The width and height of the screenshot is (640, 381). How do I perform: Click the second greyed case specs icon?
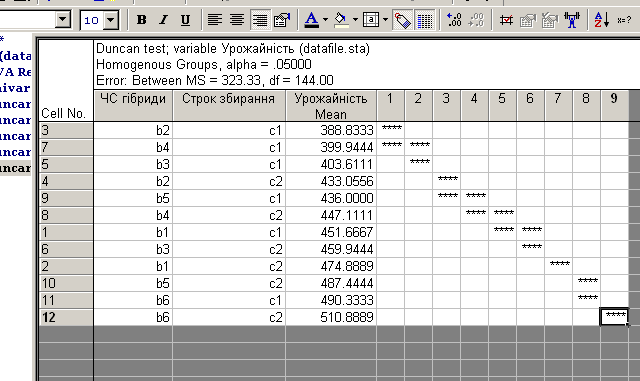point(550,20)
